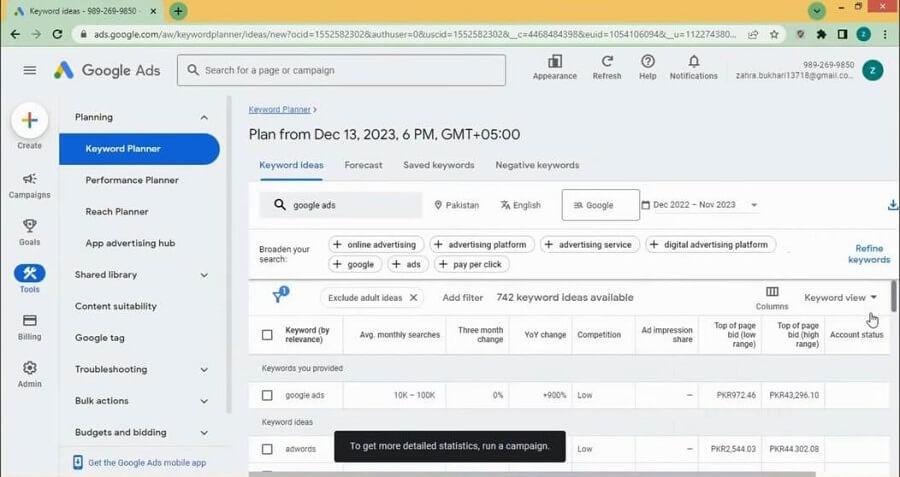Open browser side panel icon
Viewport: 900px width, 477px height.
[842, 34]
